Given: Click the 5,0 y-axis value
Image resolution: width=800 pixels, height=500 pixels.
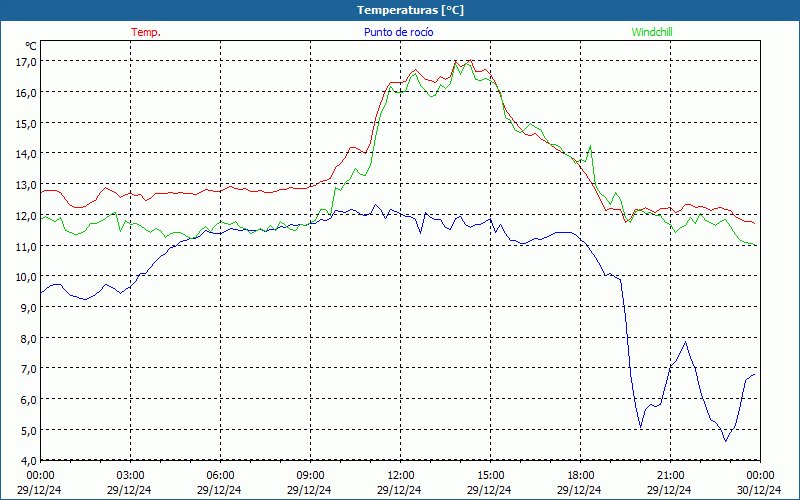Looking at the screenshot, I should pyautogui.click(x=29, y=431).
